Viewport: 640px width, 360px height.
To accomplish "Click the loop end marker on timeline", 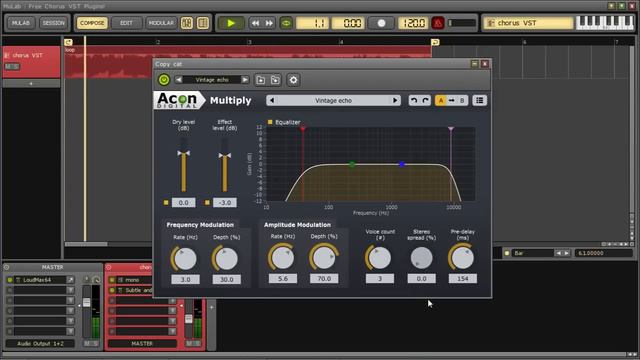I will tap(435, 42).
